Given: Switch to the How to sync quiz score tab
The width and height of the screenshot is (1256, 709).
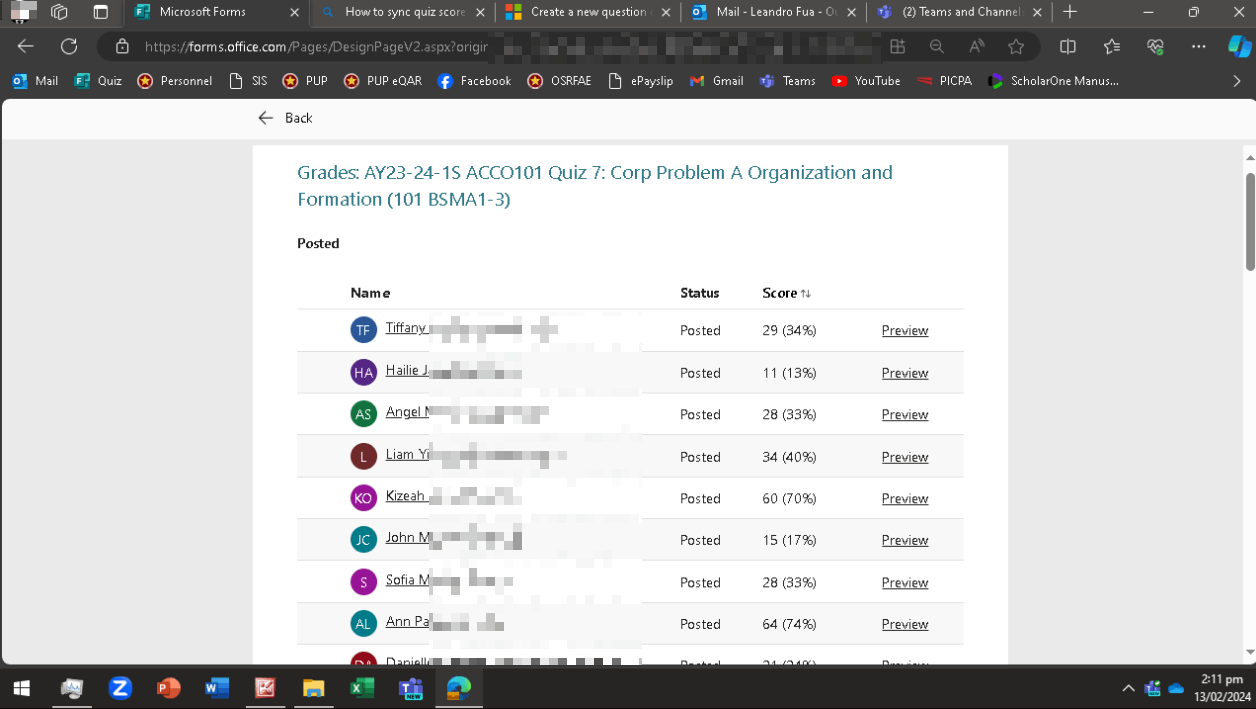Looking at the screenshot, I should 405,12.
